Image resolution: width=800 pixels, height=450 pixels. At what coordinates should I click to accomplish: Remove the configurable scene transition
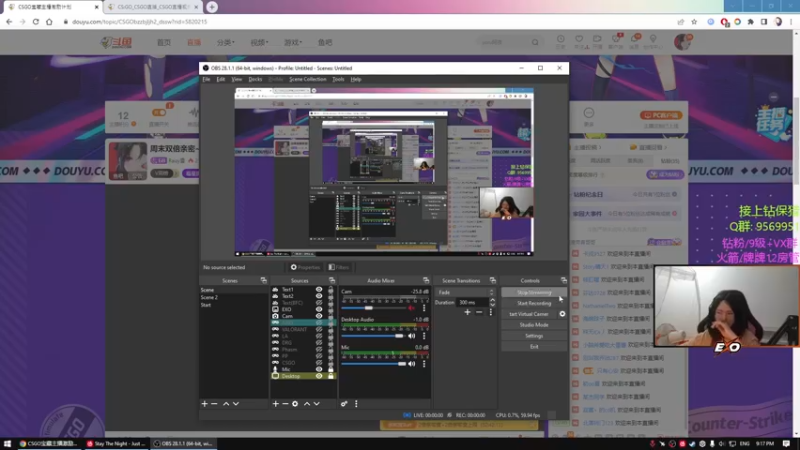coord(479,312)
